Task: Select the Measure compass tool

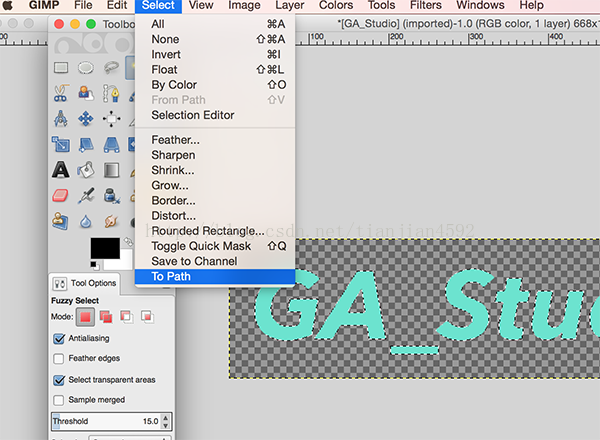Action: click(x=61, y=119)
